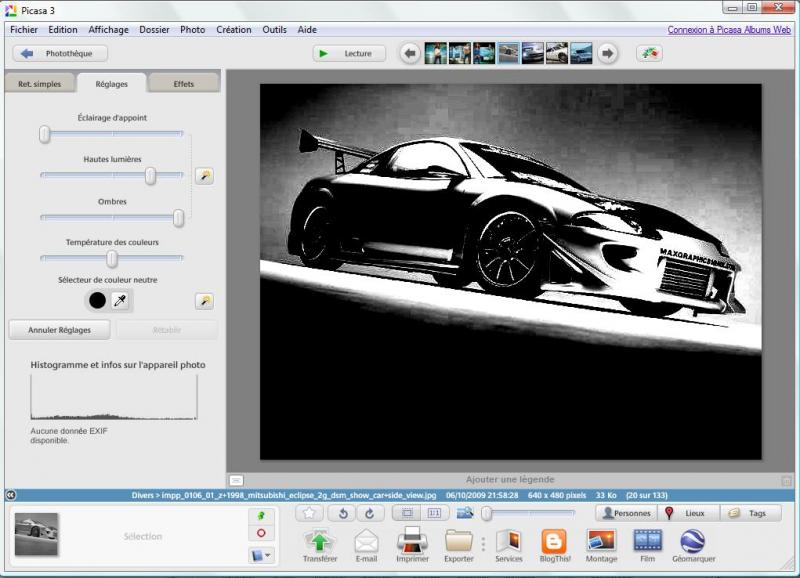The image size is (800, 578).
Task: Open the Lieux panel
Action: pos(689,513)
